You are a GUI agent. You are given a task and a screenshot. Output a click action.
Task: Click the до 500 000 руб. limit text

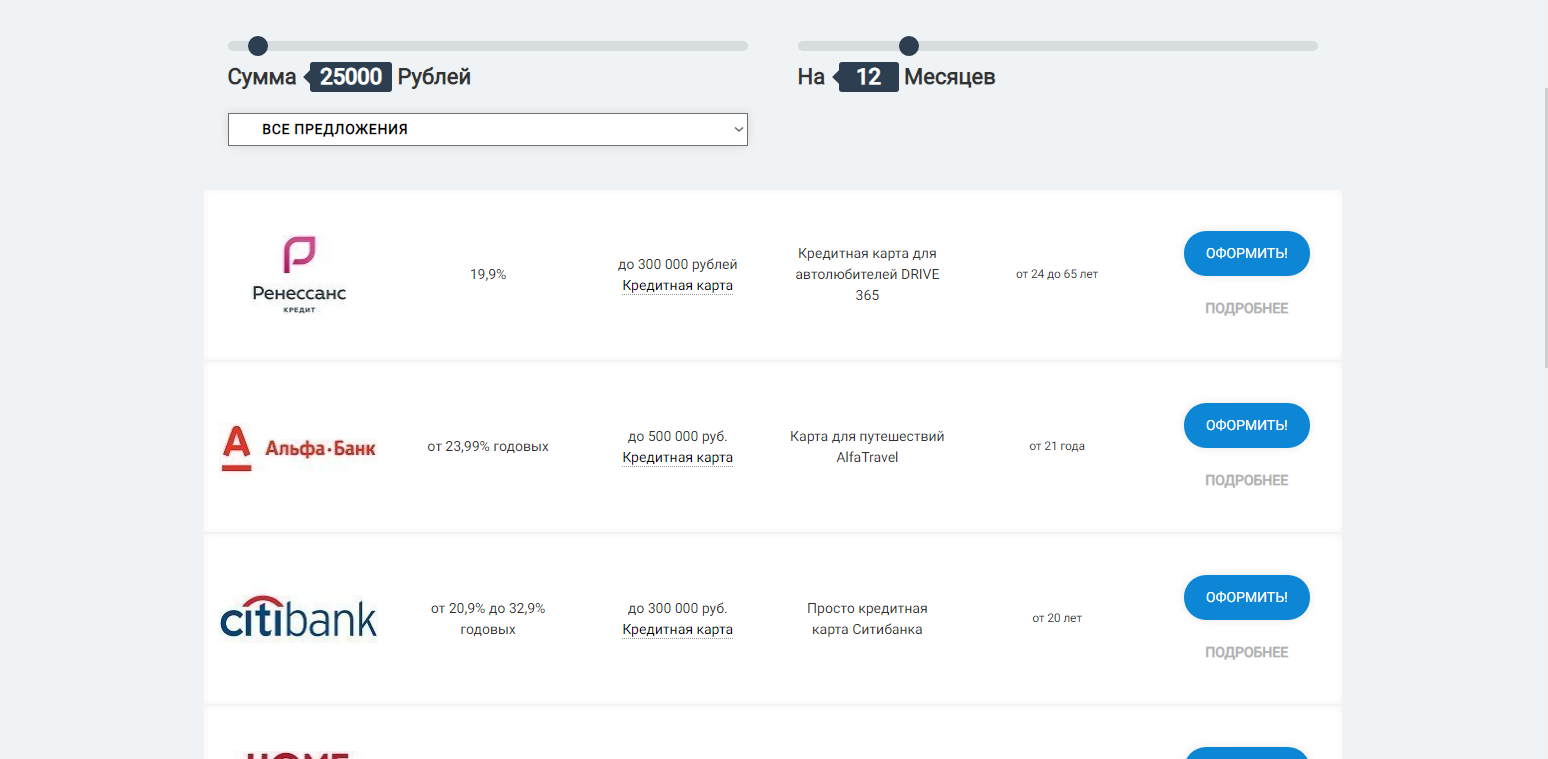click(x=678, y=437)
